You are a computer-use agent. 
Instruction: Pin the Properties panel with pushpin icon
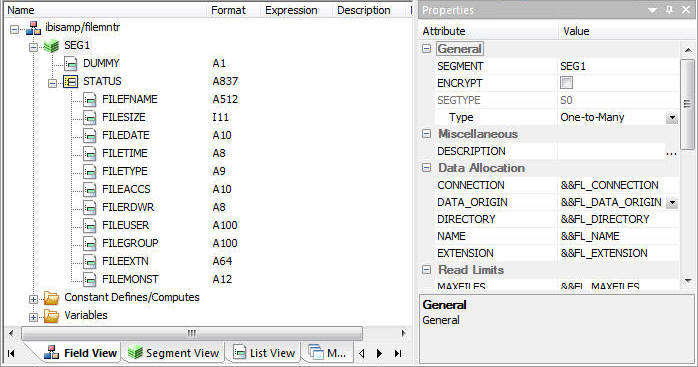[x=669, y=9]
